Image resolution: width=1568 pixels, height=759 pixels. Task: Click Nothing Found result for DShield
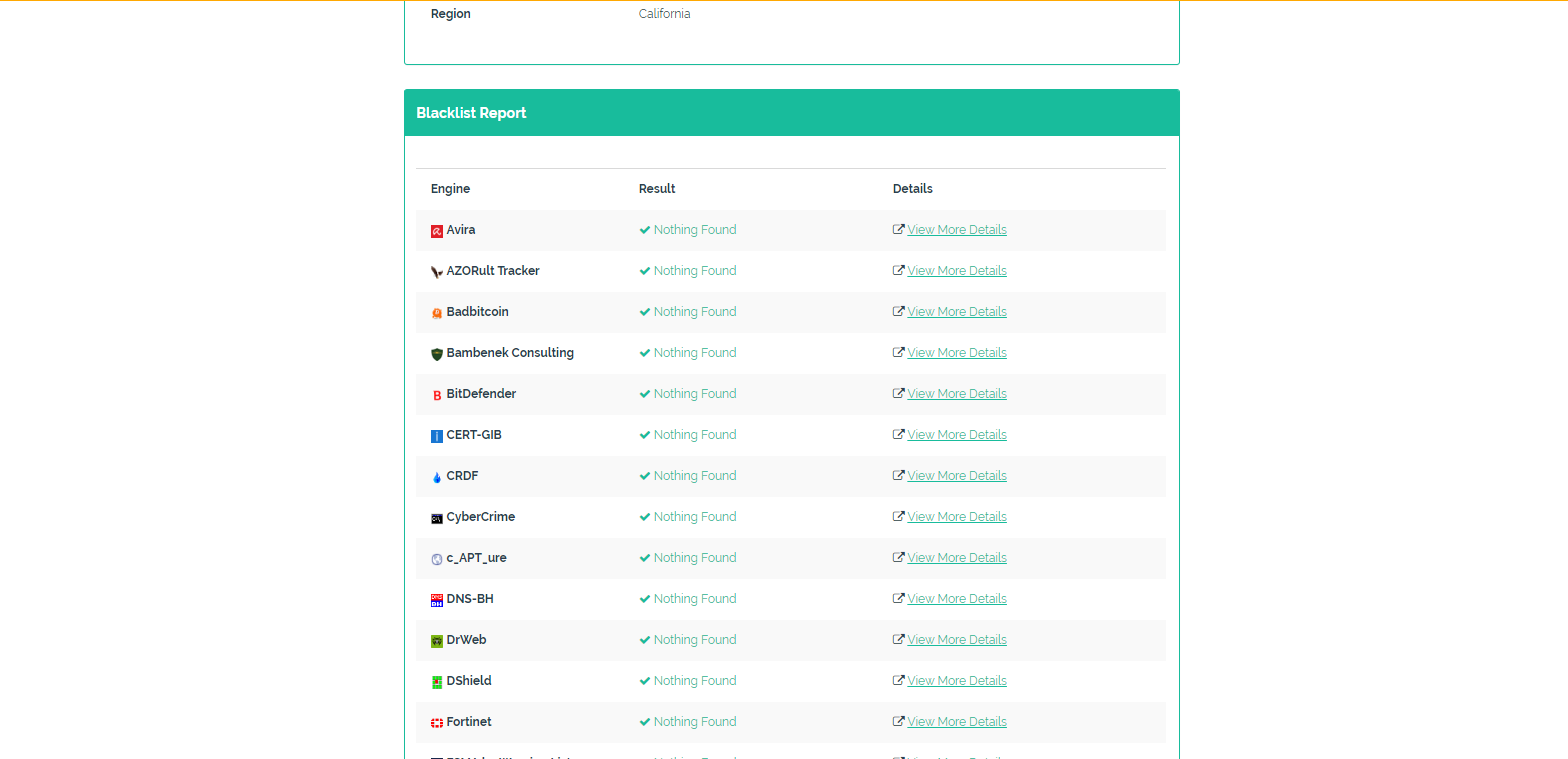[x=688, y=681]
